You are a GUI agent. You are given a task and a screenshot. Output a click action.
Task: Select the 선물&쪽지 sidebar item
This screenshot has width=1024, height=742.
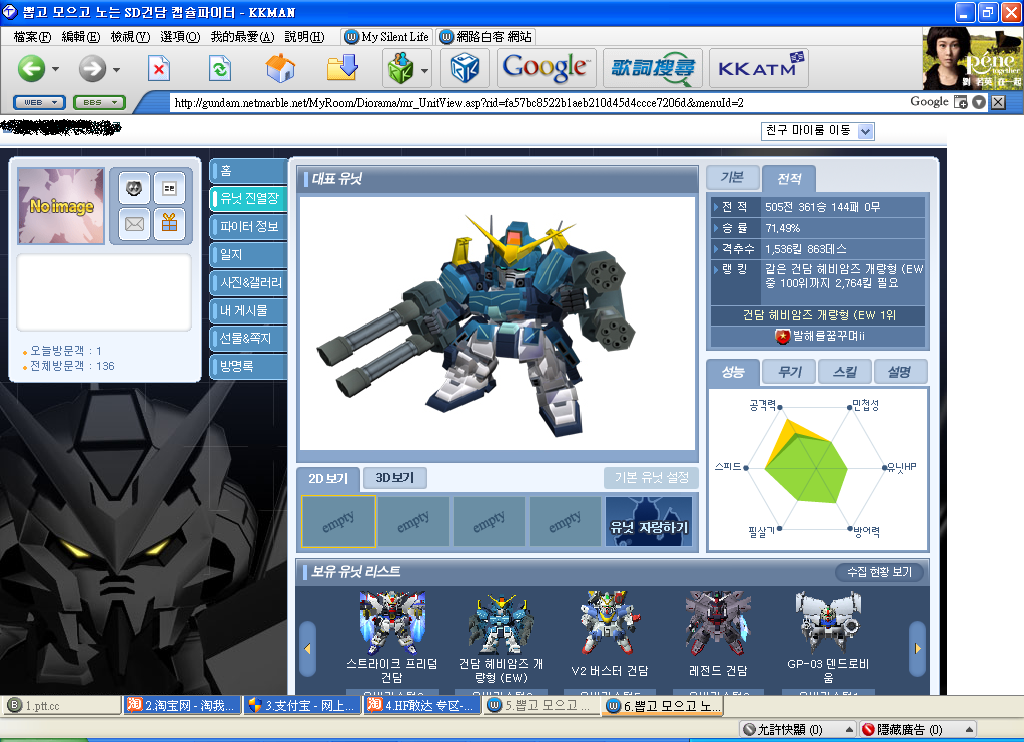click(249, 338)
